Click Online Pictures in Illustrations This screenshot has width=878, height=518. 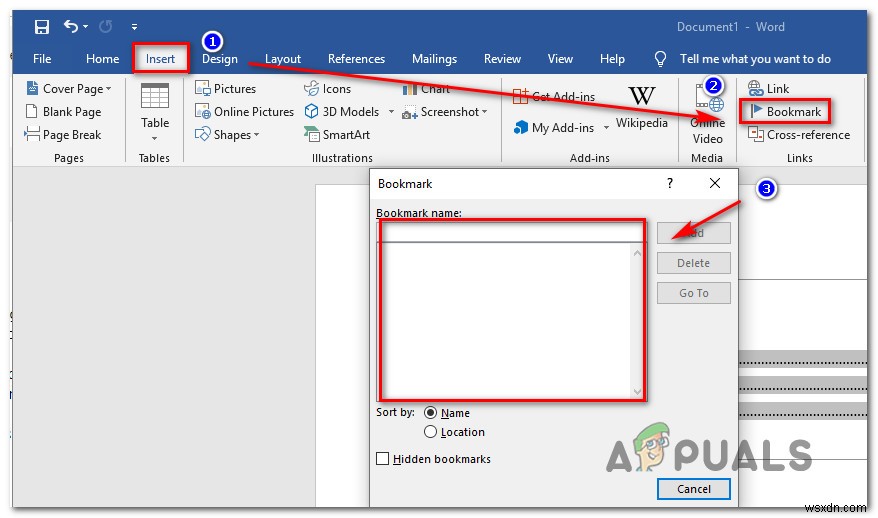244,111
